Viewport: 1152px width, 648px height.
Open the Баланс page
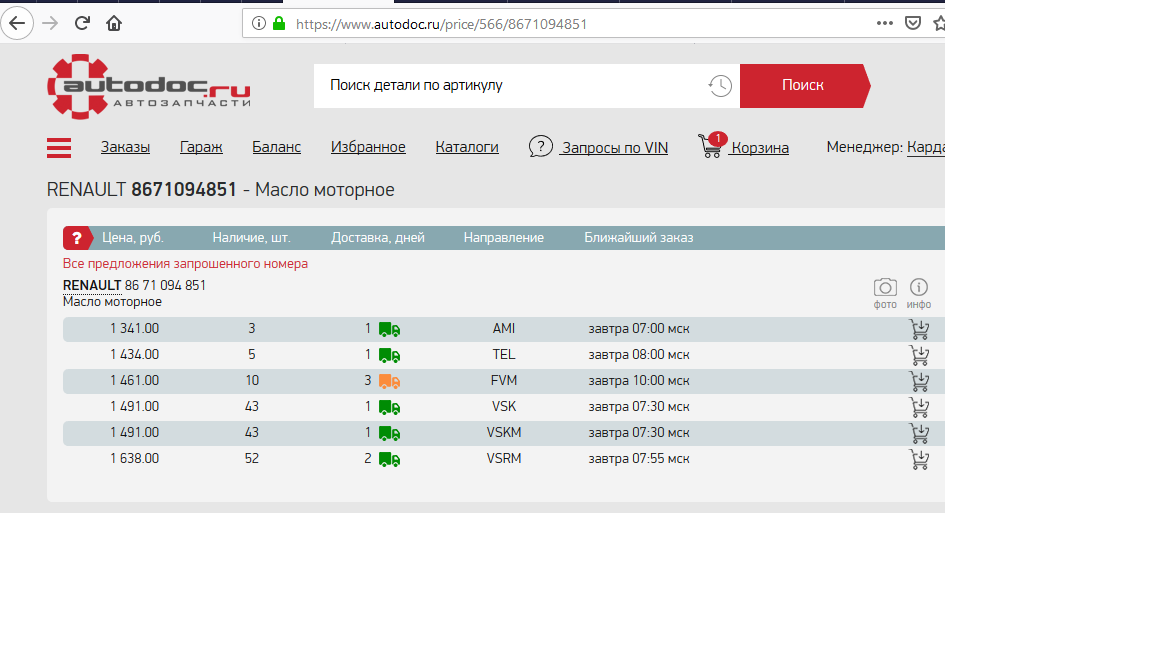(x=276, y=148)
